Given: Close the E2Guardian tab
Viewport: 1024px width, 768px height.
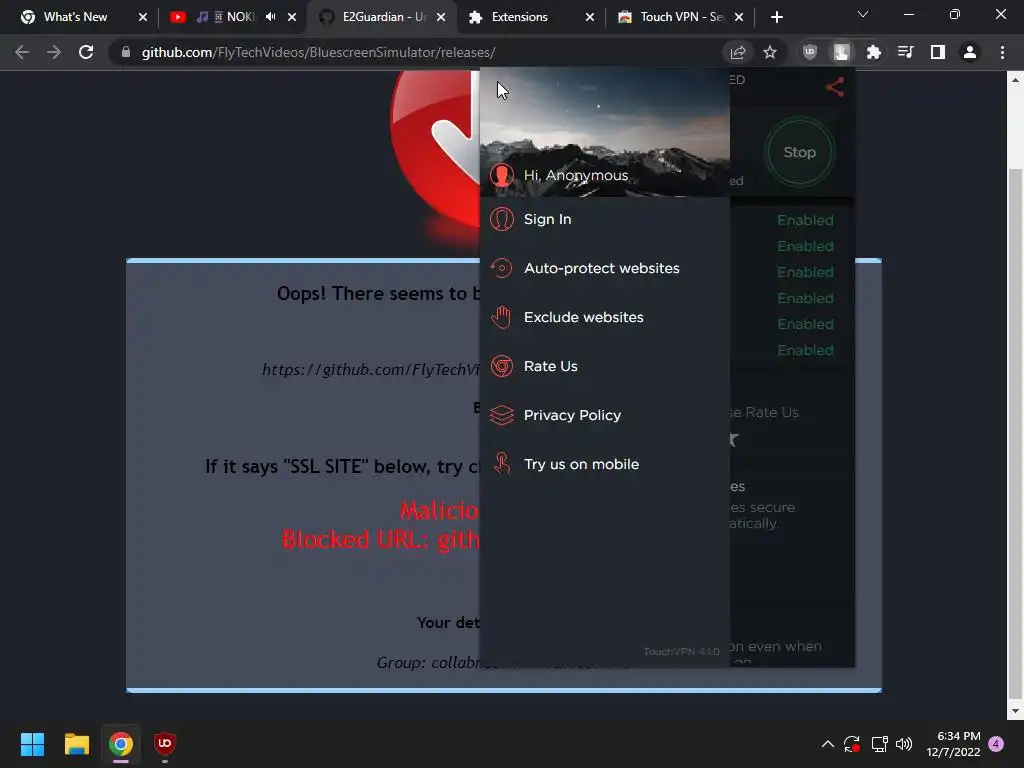Looking at the screenshot, I should 441,17.
